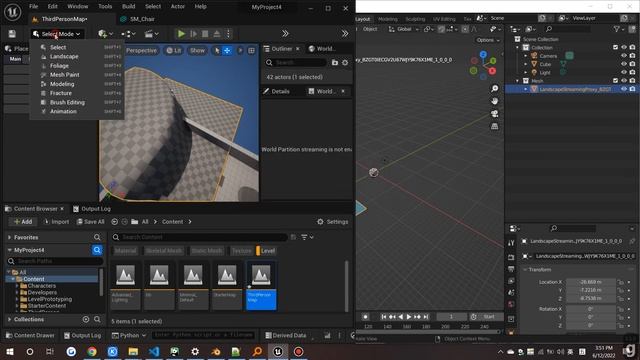
Task: Click the Content Browser Import button
Action: point(56,222)
